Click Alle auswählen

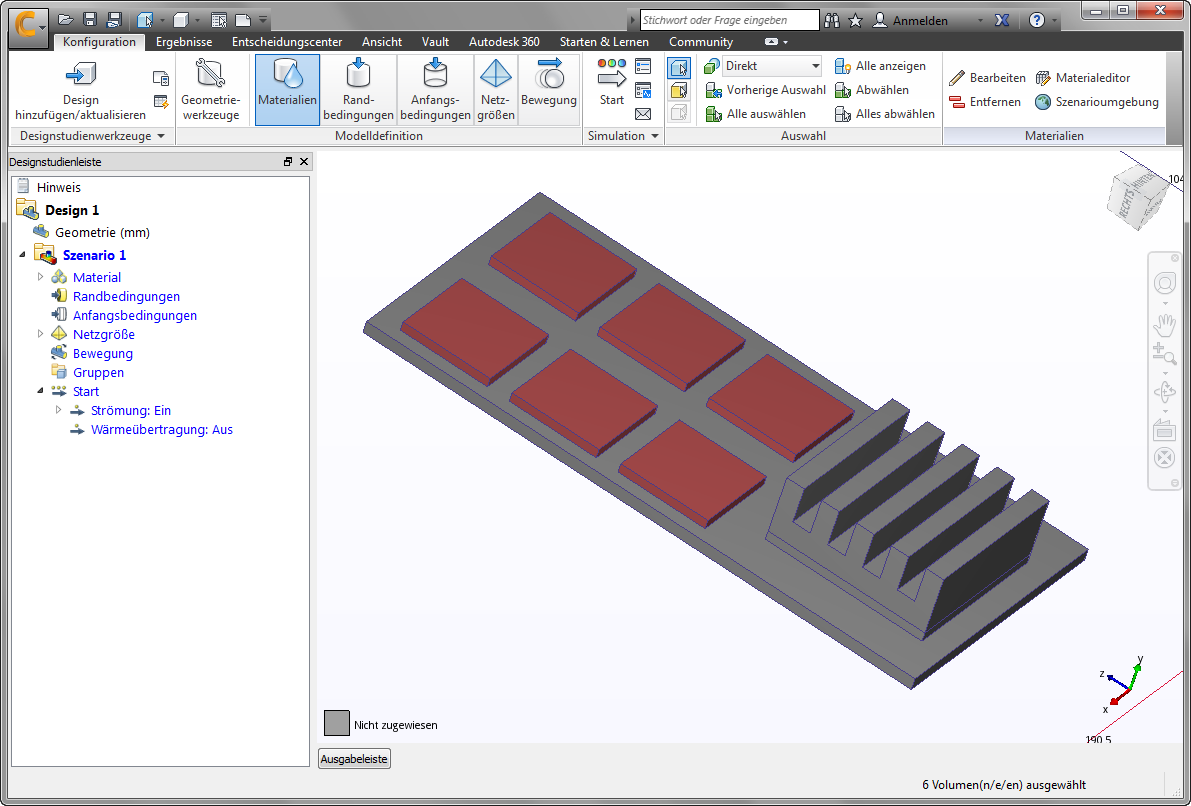(756, 114)
